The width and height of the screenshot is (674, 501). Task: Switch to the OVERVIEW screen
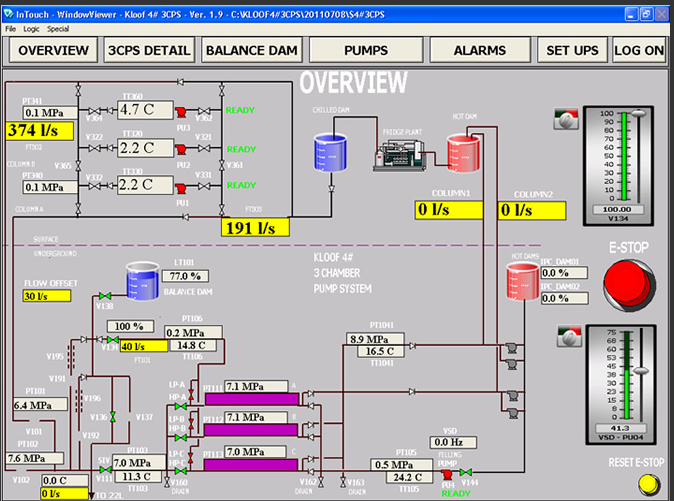(53, 50)
